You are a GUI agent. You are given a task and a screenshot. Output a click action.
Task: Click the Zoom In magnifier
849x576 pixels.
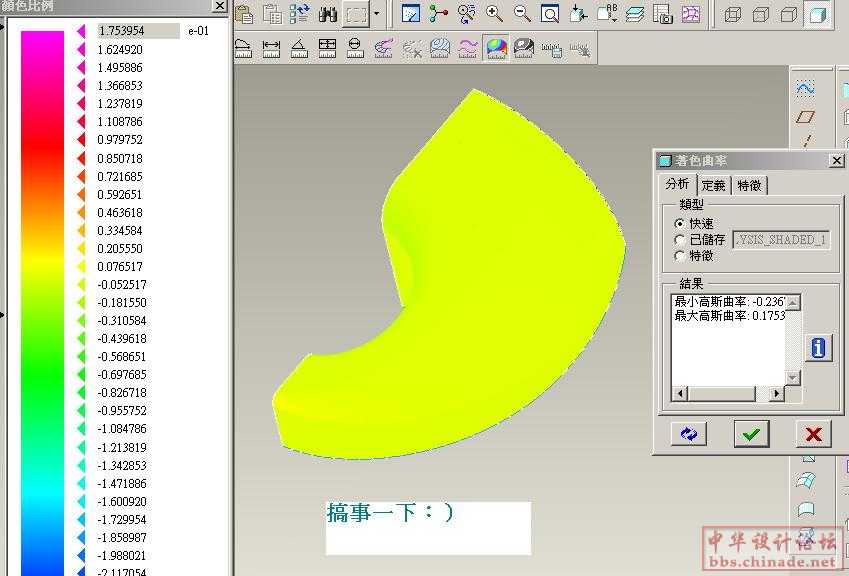pyautogui.click(x=494, y=14)
